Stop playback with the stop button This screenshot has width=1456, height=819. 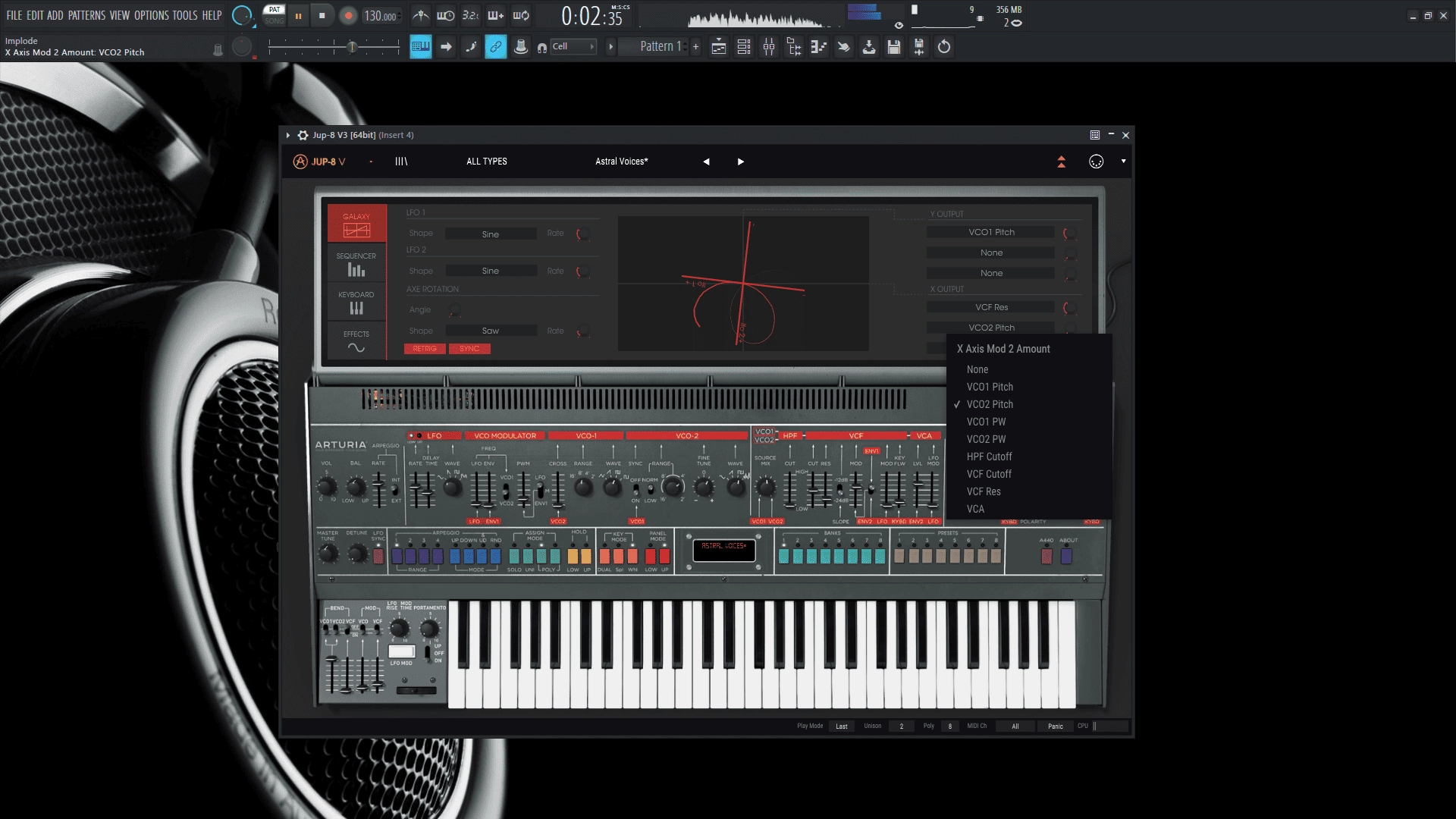click(x=322, y=16)
